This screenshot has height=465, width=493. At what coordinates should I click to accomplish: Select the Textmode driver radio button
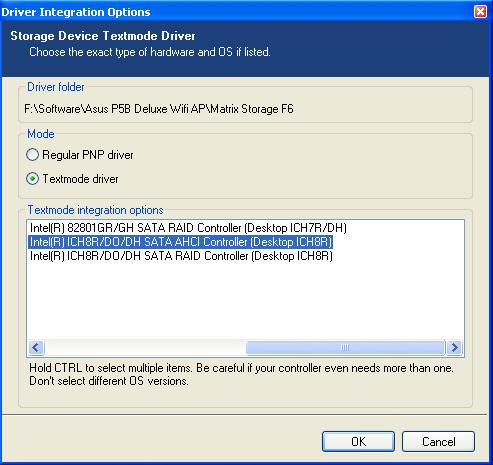coord(32,179)
